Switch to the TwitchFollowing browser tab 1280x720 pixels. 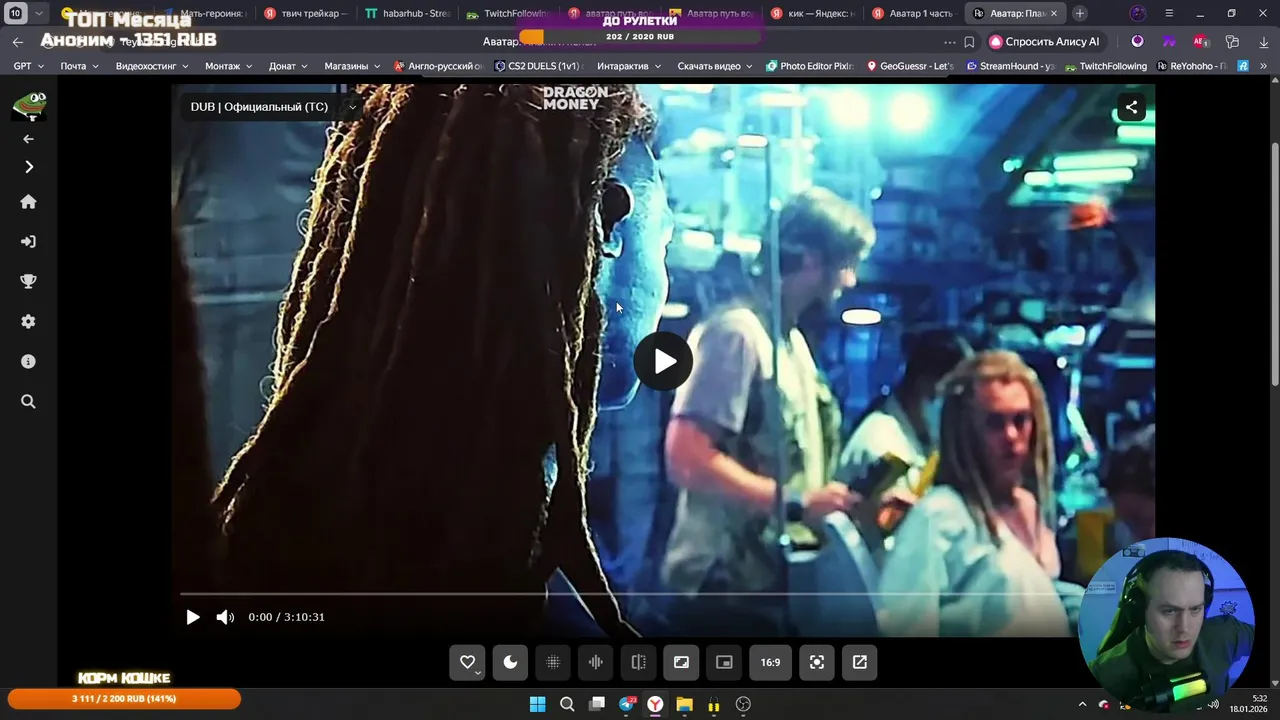508,14
